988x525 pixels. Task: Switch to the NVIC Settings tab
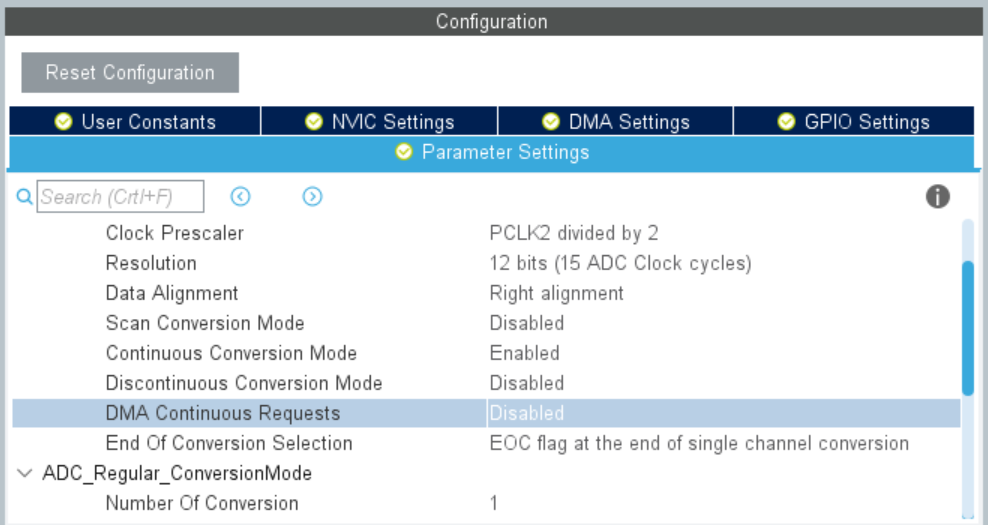pos(379,121)
